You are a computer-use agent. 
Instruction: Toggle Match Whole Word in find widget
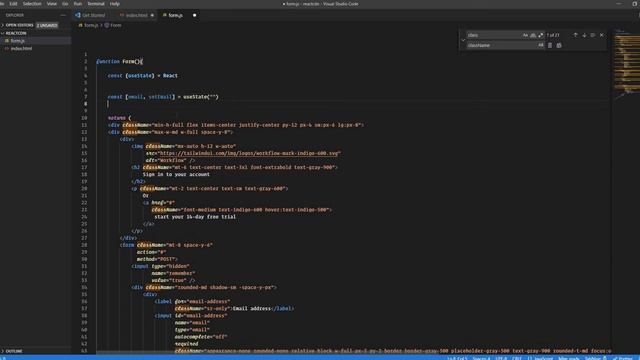tap(533, 35)
